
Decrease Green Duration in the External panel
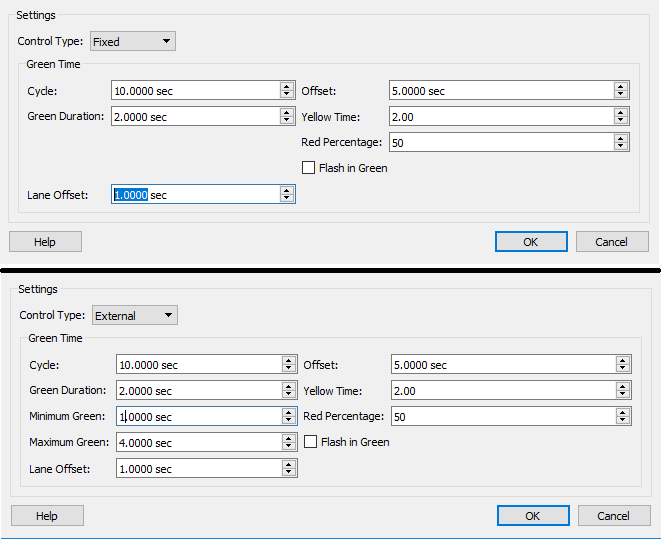point(289,395)
